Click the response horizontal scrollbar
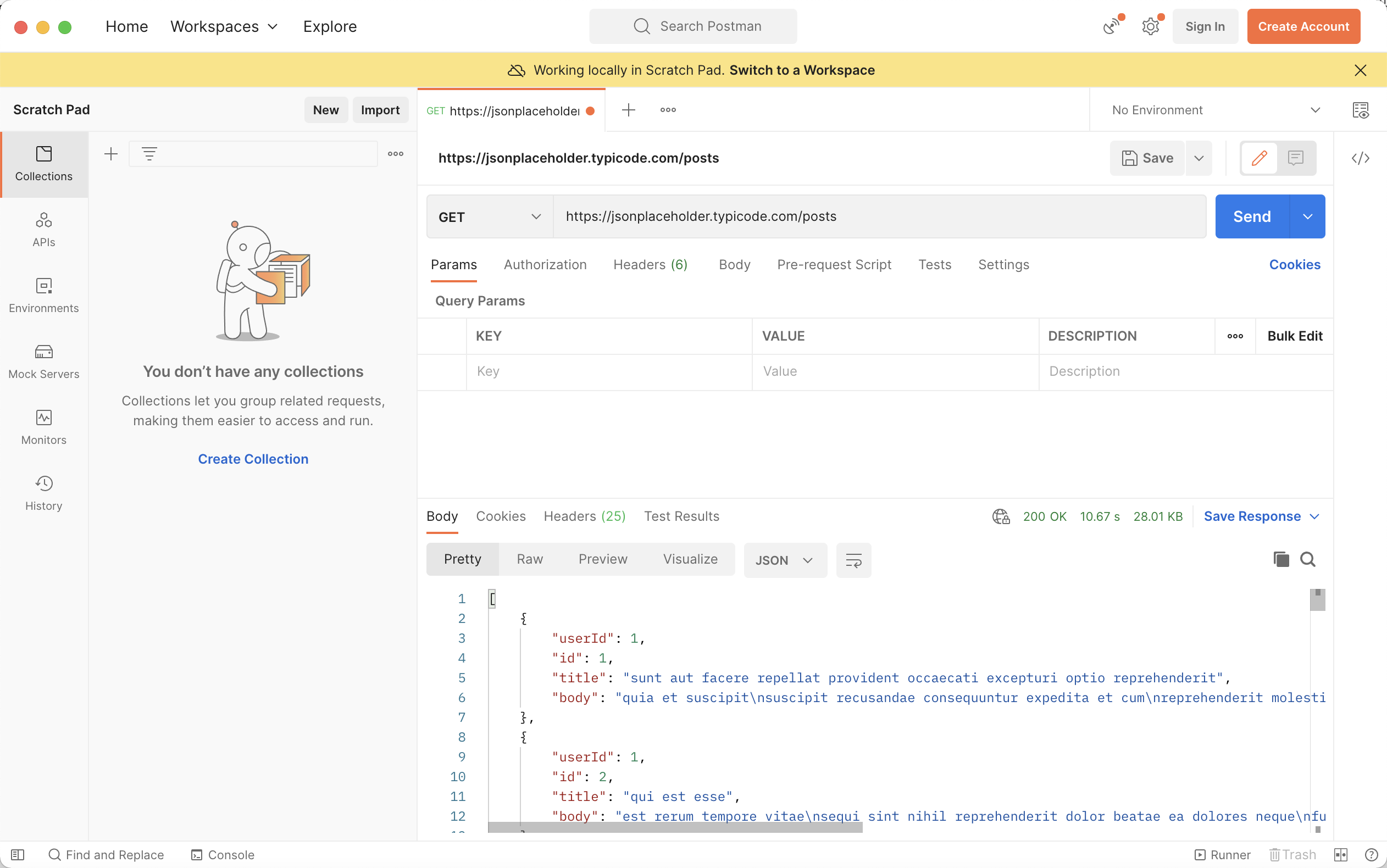The width and height of the screenshot is (1387, 868). pos(675,827)
